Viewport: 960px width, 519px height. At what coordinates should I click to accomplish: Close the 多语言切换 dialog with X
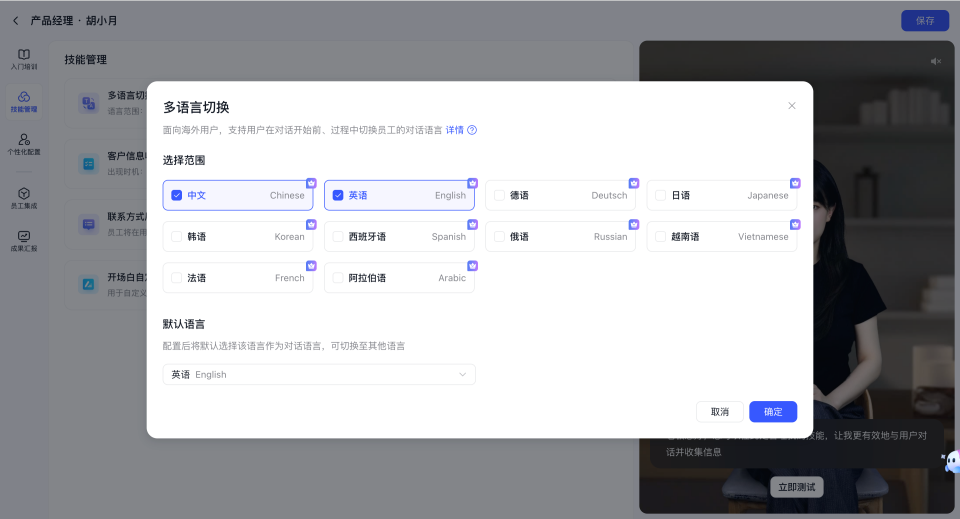click(792, 106)
